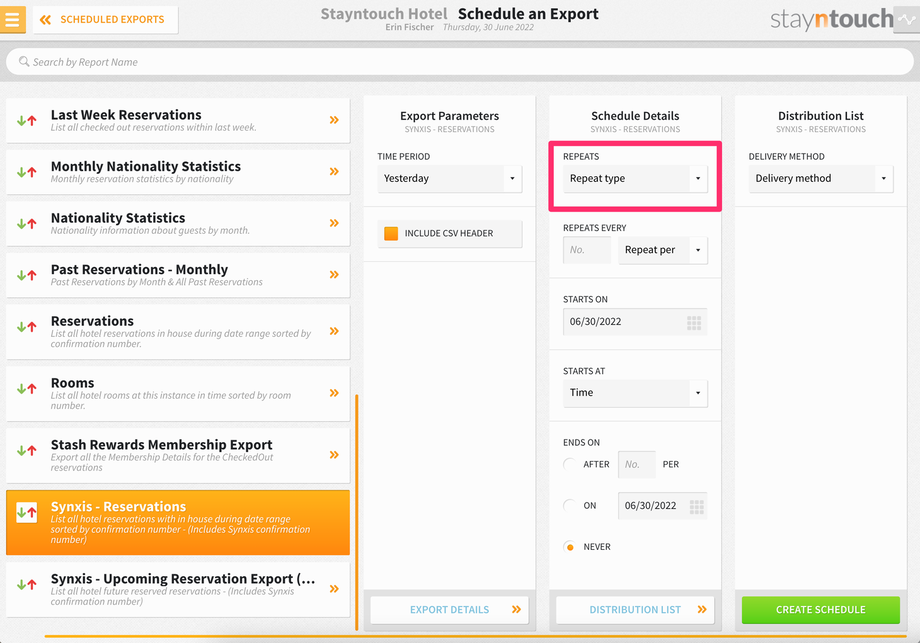The image size is (920, 643).
Task: Click export arrows icon for Past Reservations - Monthly
Action: click(x=26, y=275)
